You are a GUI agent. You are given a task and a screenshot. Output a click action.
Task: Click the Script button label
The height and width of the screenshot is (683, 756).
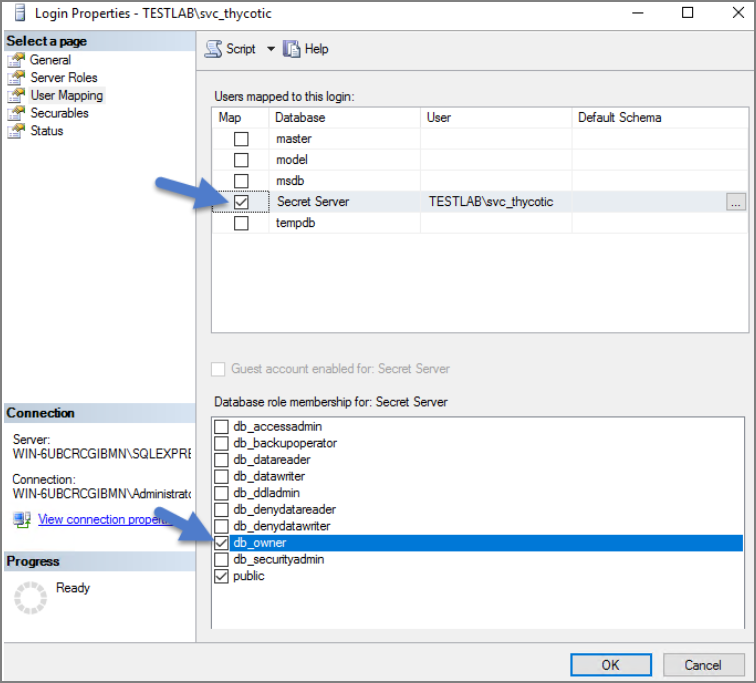pos(241,49)
